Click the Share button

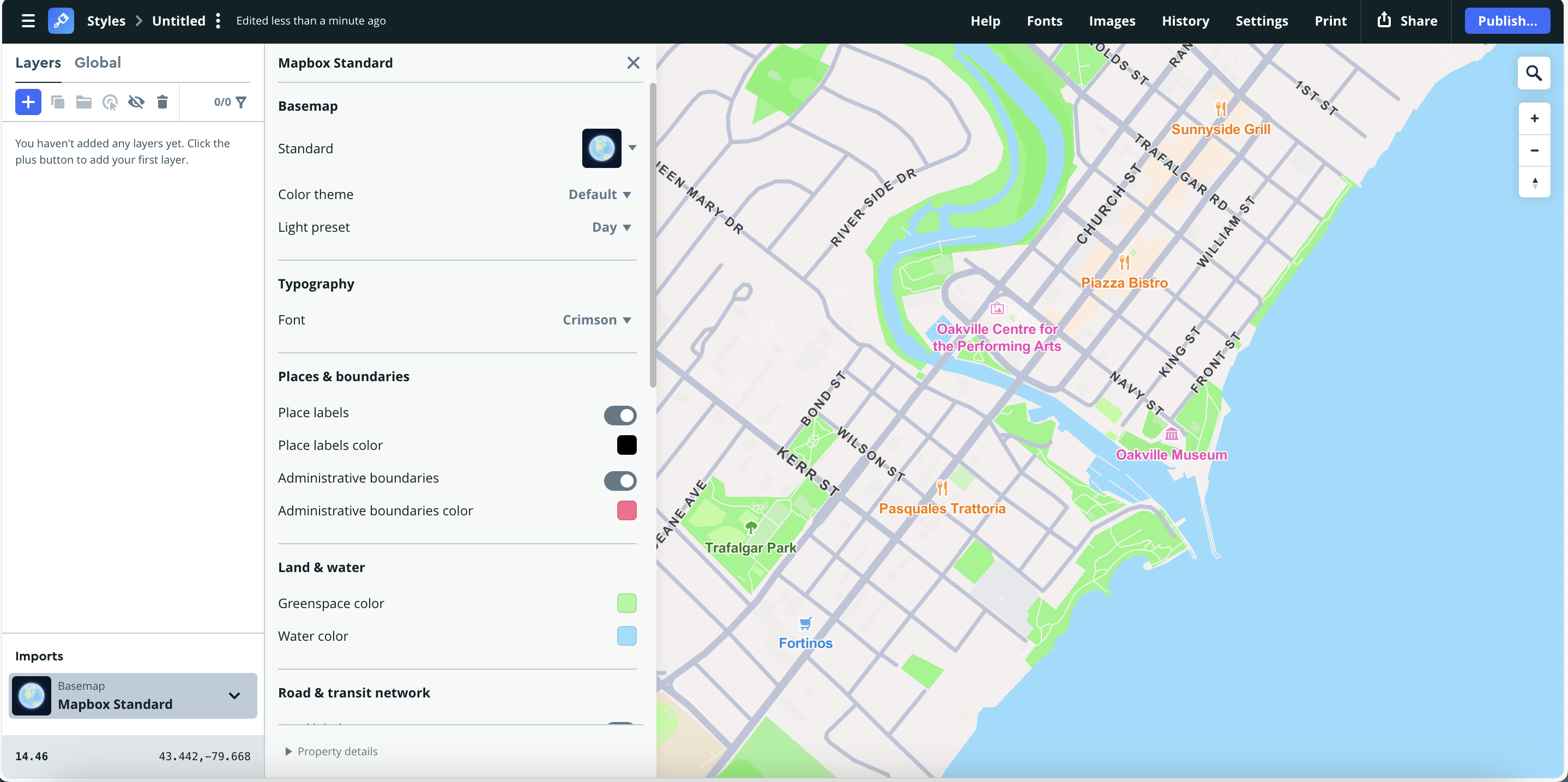click(1407, 21)
